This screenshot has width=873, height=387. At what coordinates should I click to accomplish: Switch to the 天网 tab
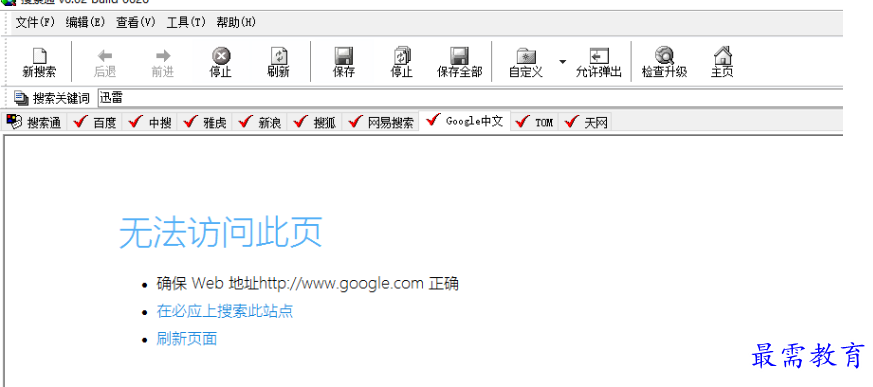pos(585,122)
